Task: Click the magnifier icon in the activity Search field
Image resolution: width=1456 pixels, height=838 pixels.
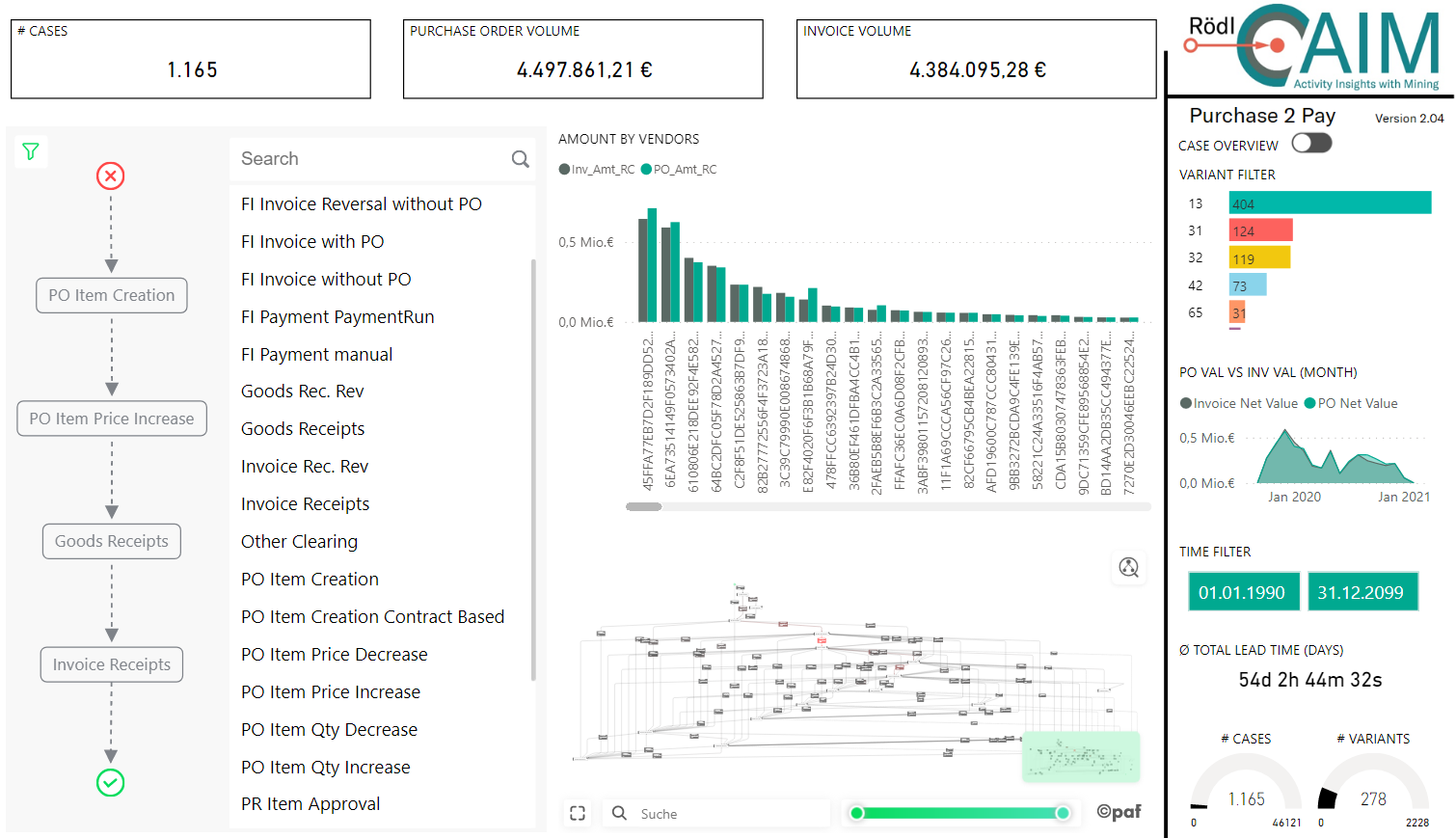Action: 520,158
